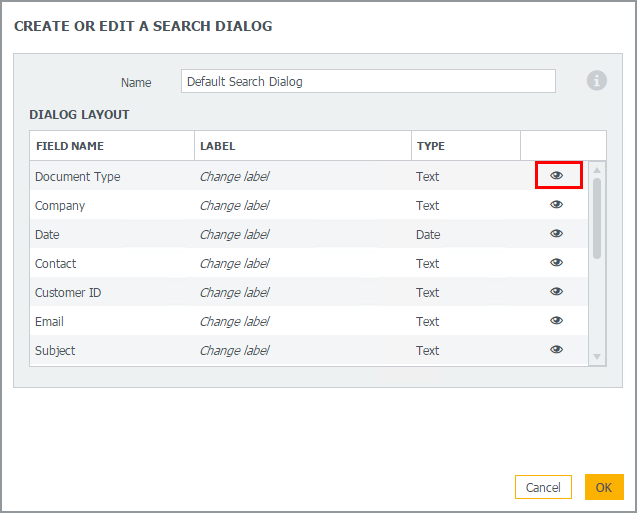Image resolution: width=637 pixels, height=513 pixels.
Task: Change label for Email field
Action: 234,322
